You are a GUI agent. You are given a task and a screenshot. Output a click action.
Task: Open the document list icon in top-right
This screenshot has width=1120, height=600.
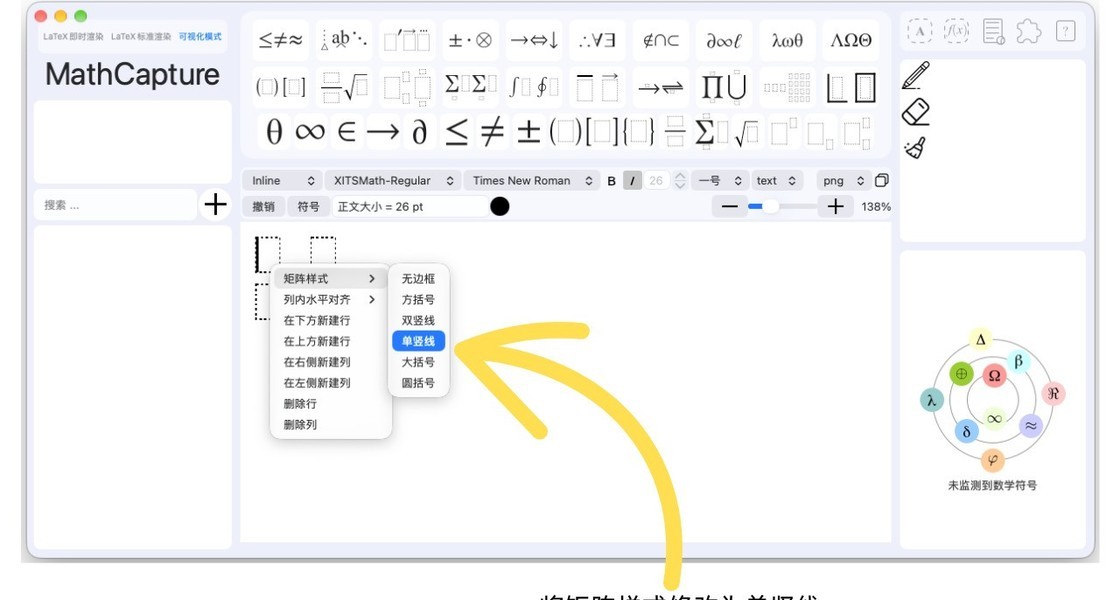(993, 31)
